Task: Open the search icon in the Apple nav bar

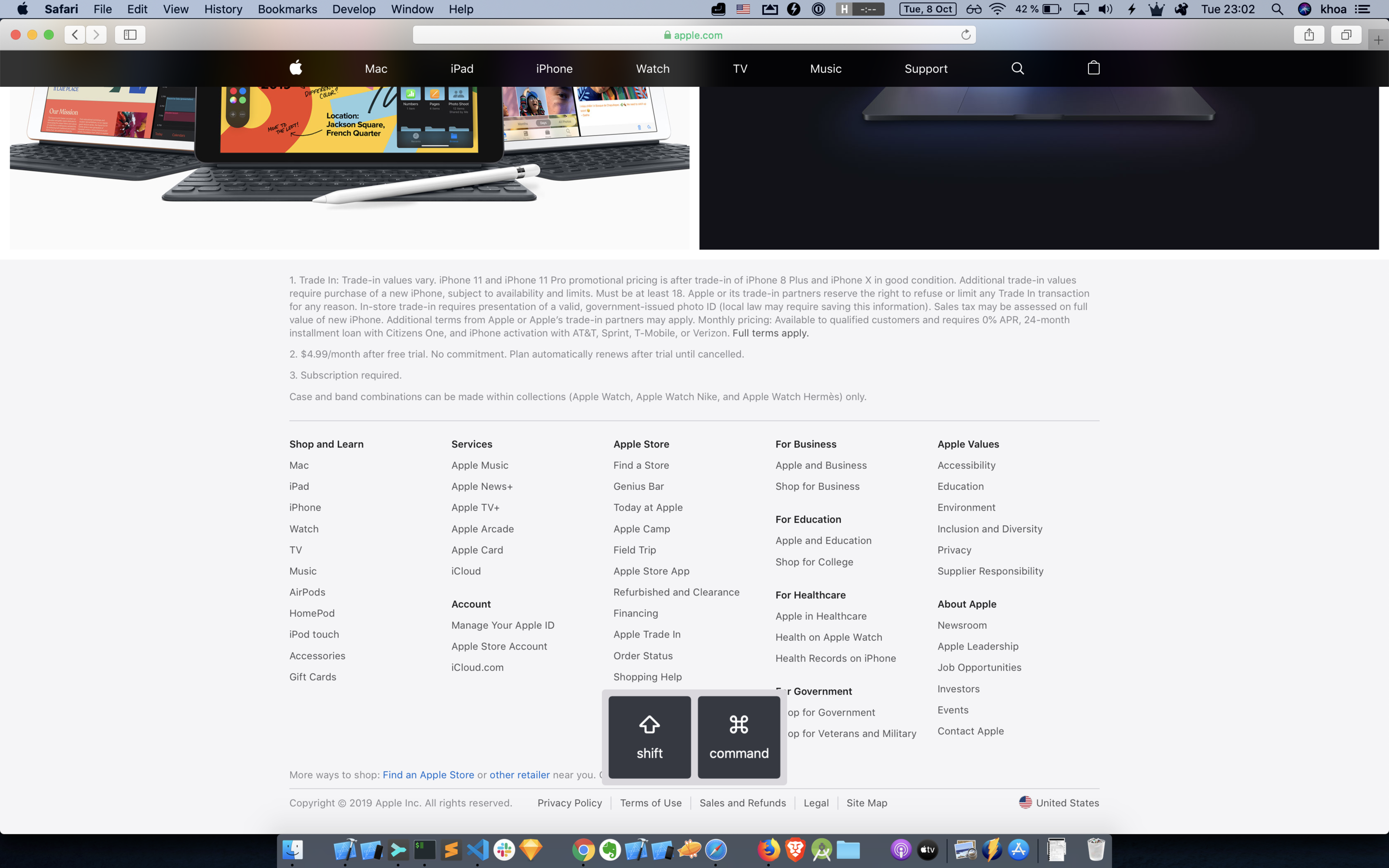Action: pos(1018,68)
